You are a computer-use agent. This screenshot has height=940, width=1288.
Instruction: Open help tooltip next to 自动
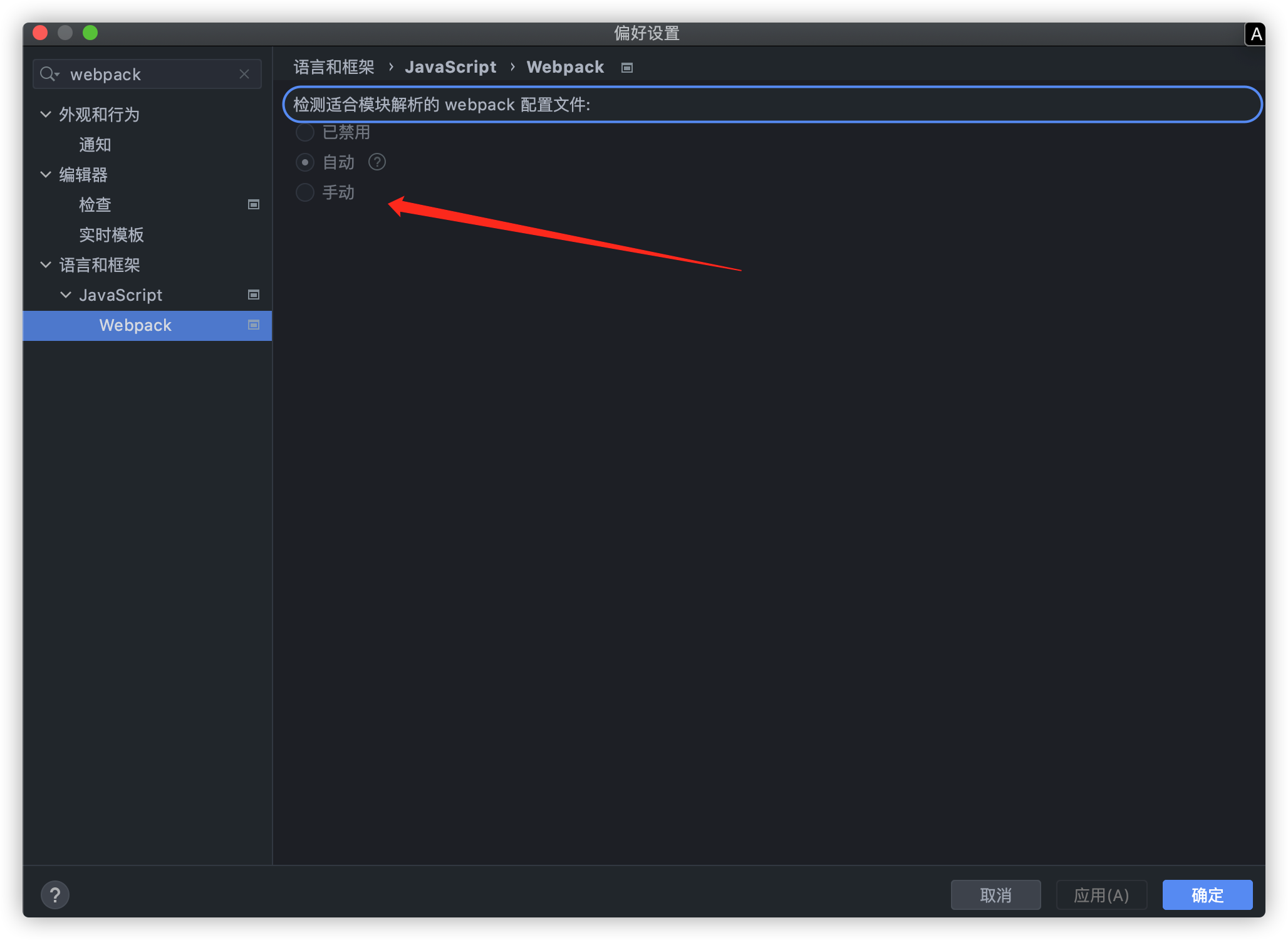[x=377, y=162]
